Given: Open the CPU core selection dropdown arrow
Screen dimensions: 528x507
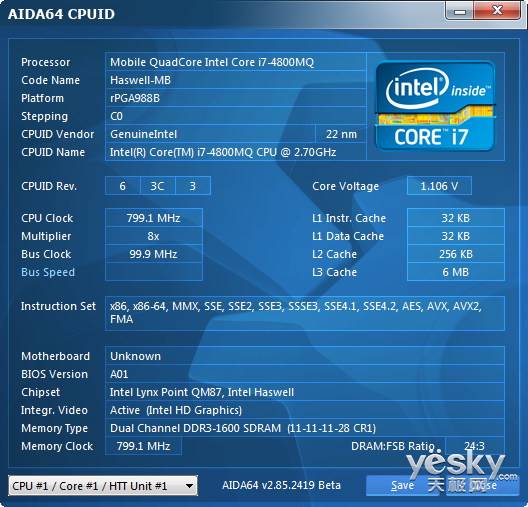Looking at the screenshot, I should 189,485.
